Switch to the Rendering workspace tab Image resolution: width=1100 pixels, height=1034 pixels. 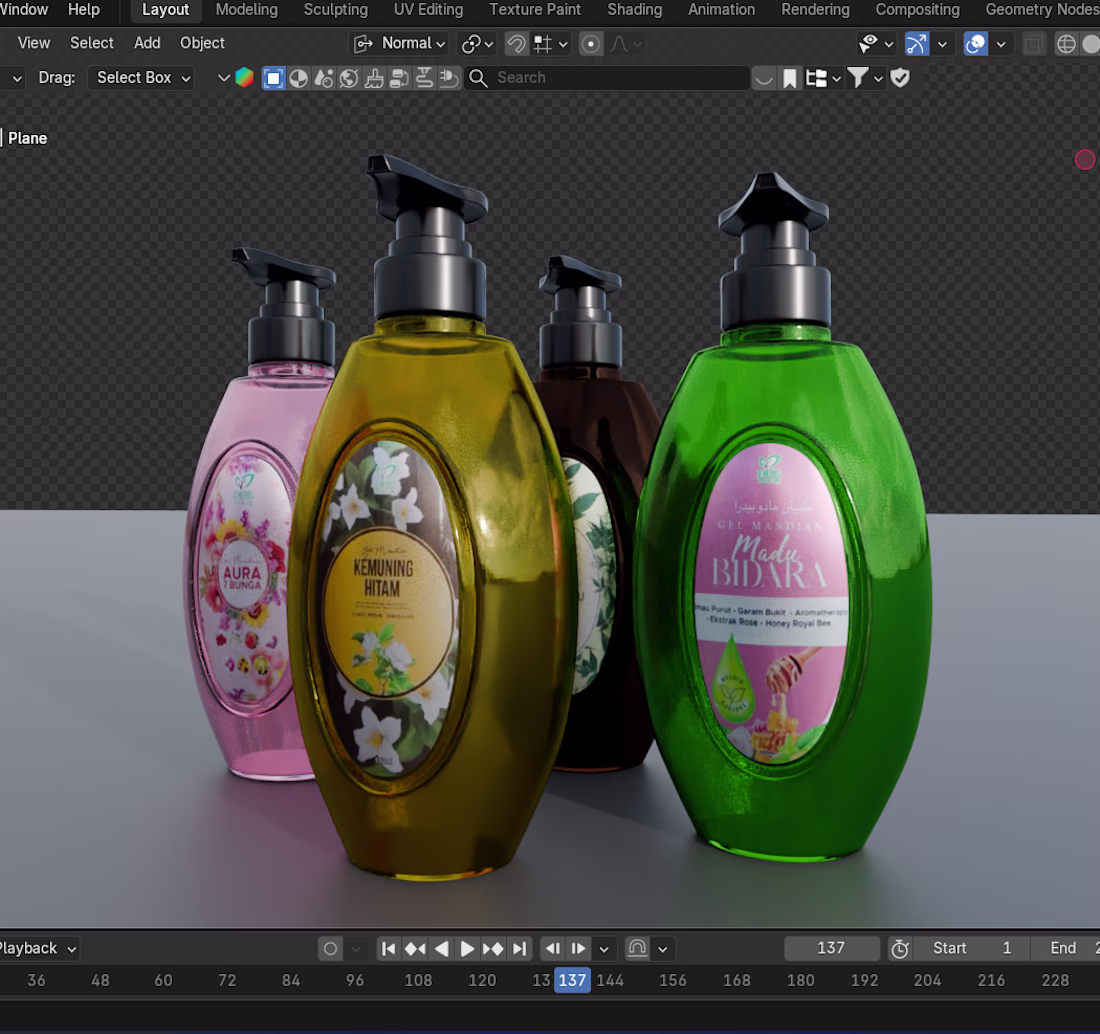point(815,10)
